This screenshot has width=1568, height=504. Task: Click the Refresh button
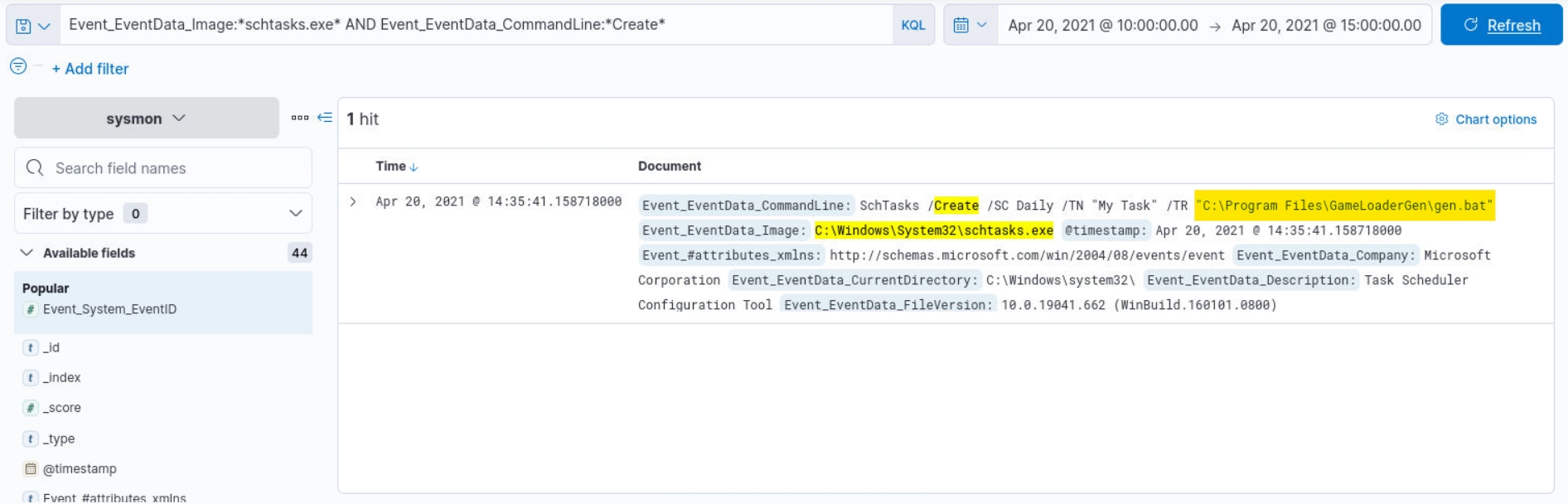[x=1501, y=26]
